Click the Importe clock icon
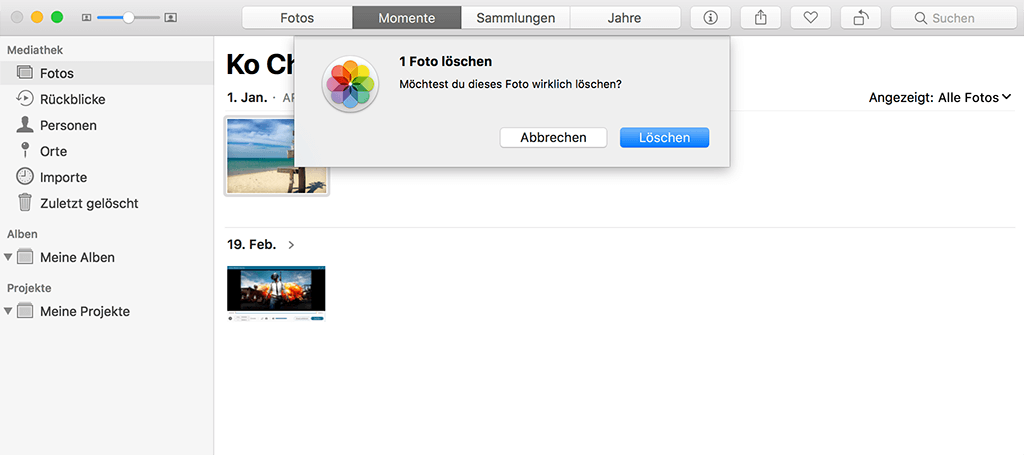The image size is (1024, 455). [25, 177]
